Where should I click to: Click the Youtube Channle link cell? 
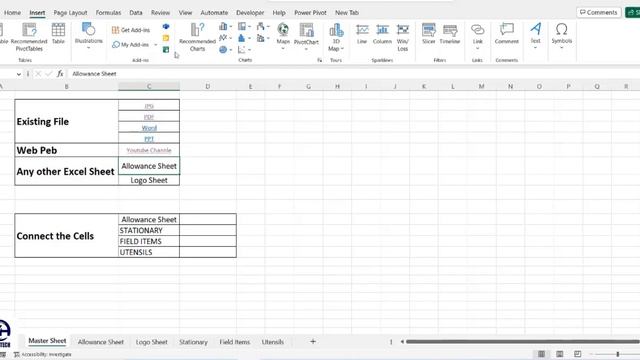point(149,150)
